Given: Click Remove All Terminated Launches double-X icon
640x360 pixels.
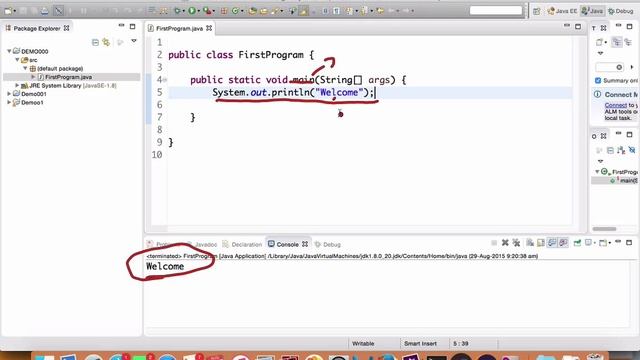Looking at the screenshot, I should (516, 243).
